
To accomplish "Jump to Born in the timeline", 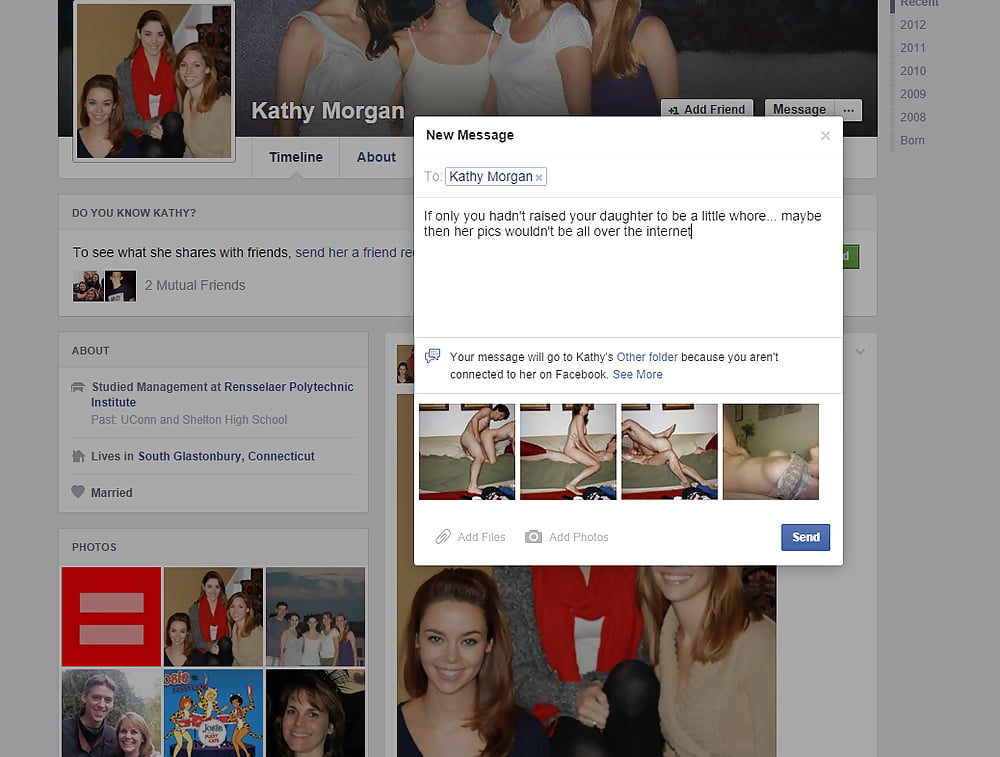I will 912,140.
